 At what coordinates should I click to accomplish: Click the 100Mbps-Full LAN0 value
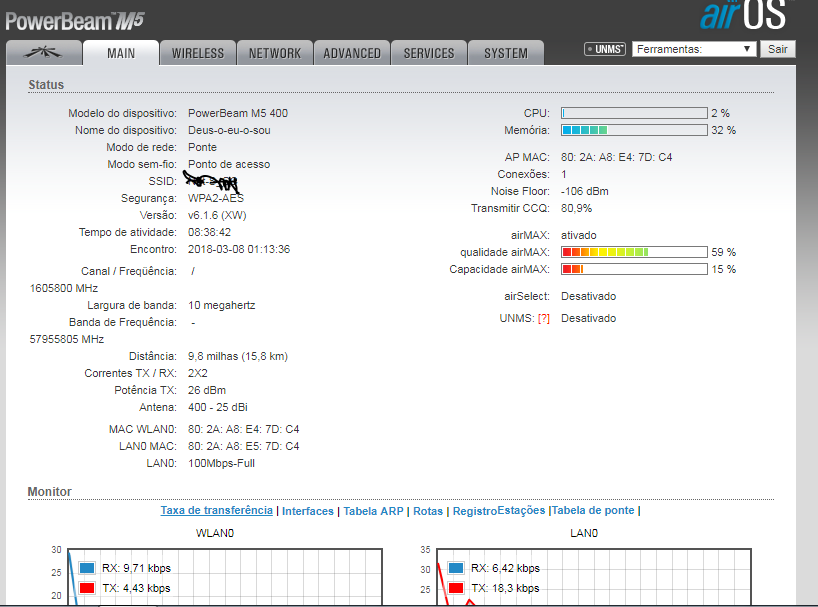click(x=221, y=463)
